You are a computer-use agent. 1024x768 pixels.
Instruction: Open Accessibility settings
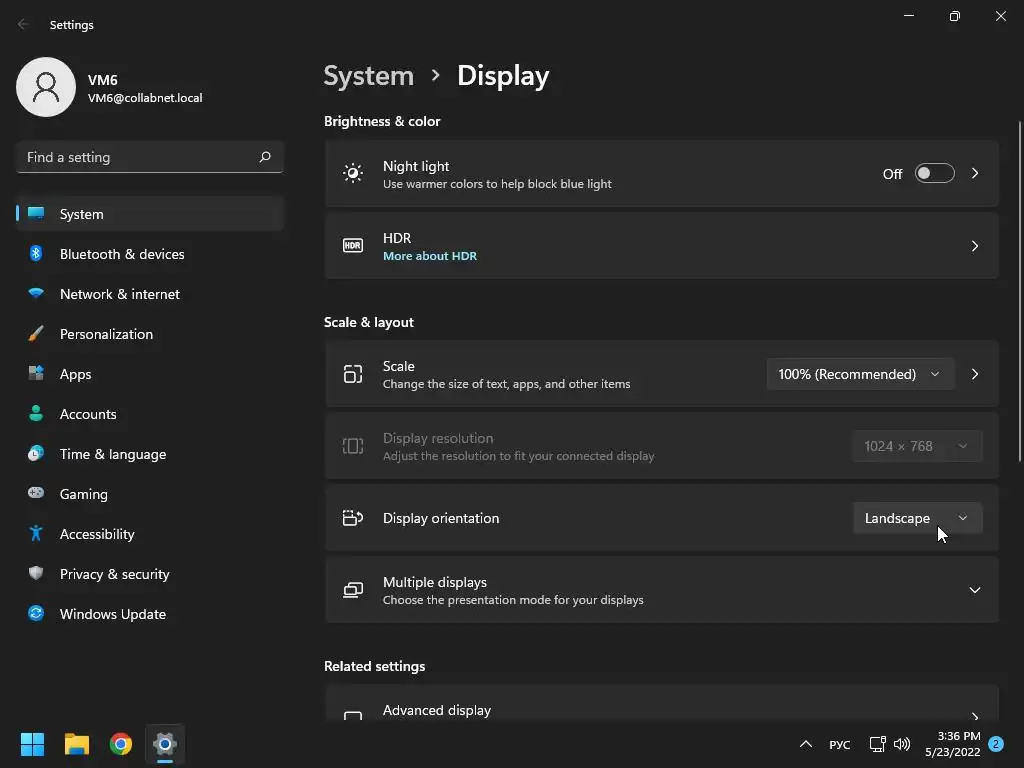click(150, 534)
